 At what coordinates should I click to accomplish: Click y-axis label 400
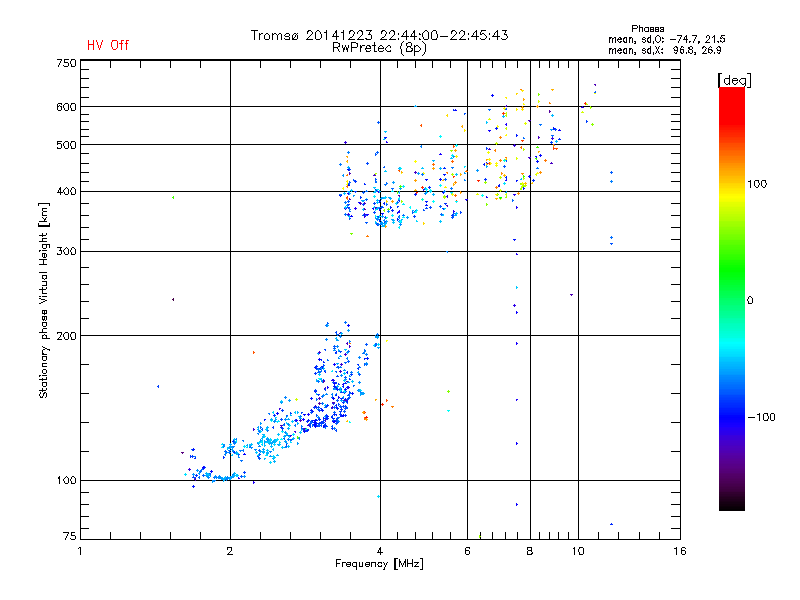(66, 192)
